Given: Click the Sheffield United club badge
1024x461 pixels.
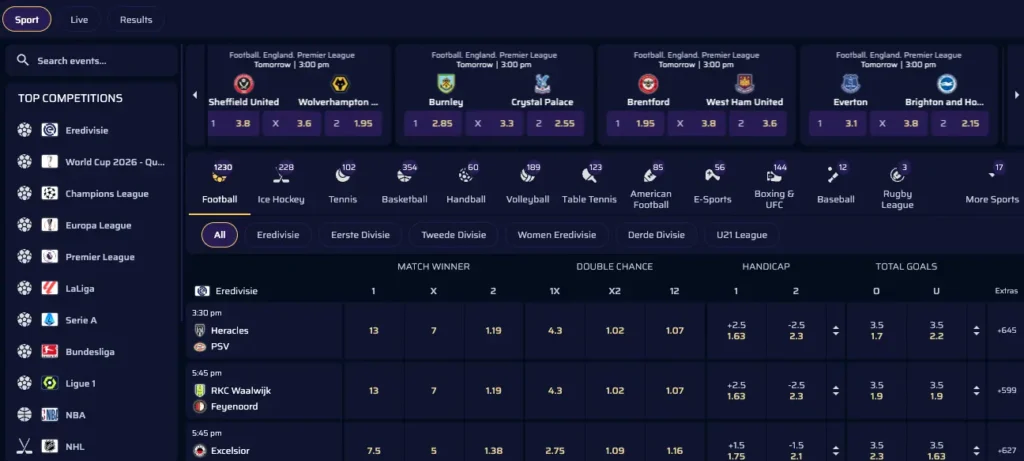Looking at the screenshot, I should 244,84.
